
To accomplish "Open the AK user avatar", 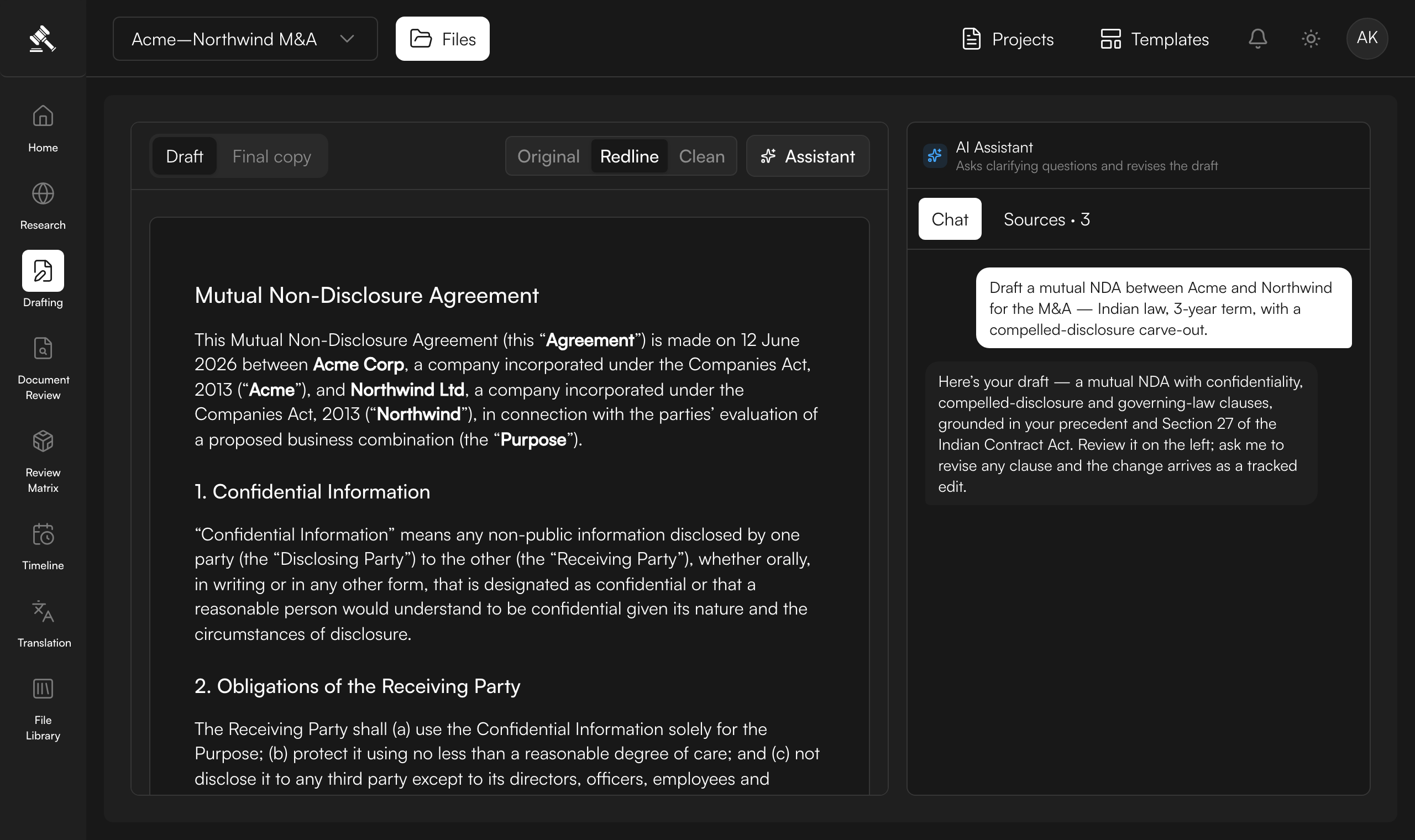I will tap(1367, 39).
